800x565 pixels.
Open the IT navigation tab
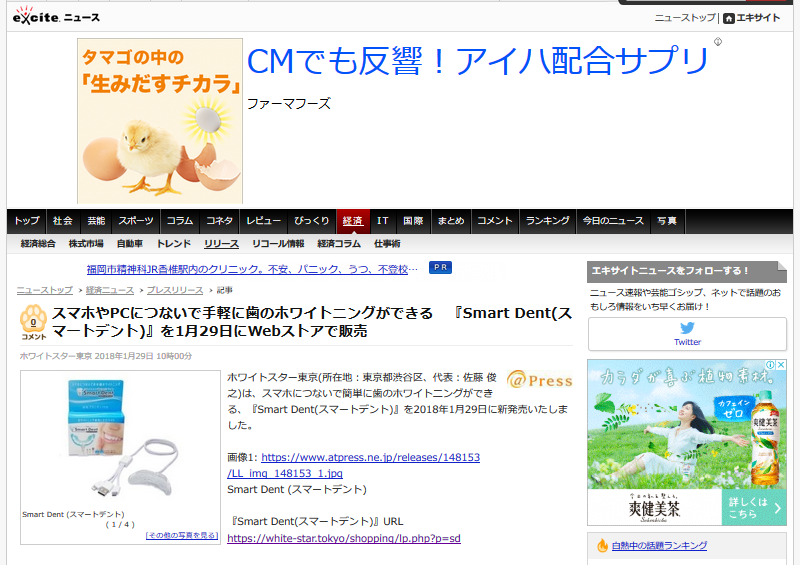(383, 221)
